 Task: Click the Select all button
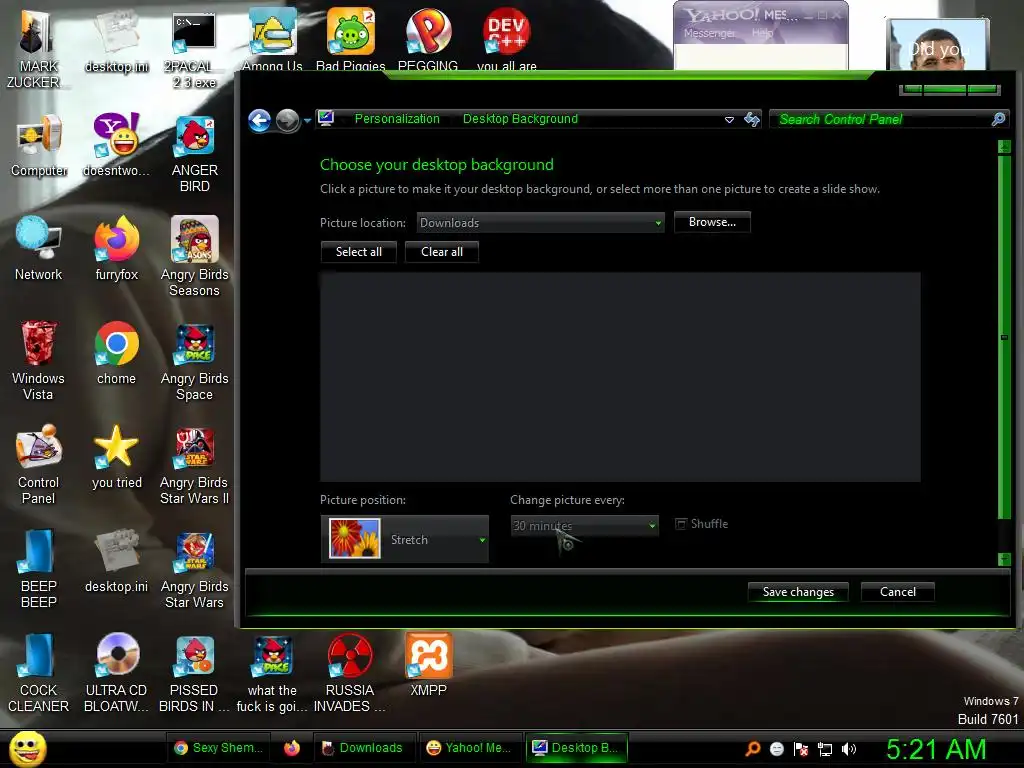pos(359,252)
